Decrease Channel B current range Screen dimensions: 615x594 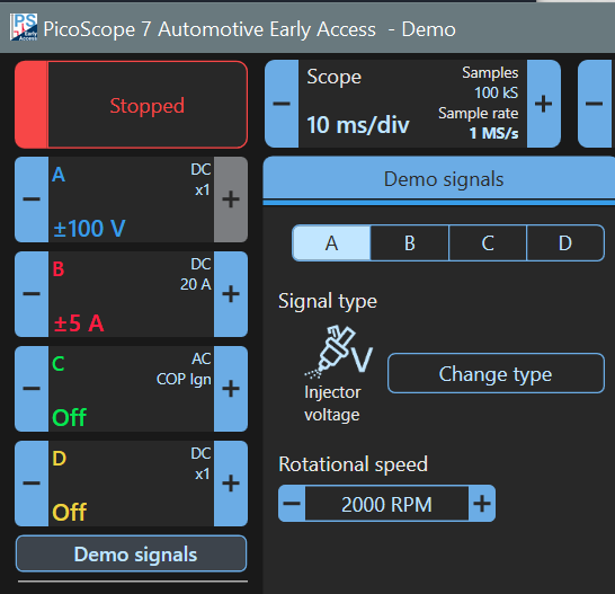[x=31, y=294]
